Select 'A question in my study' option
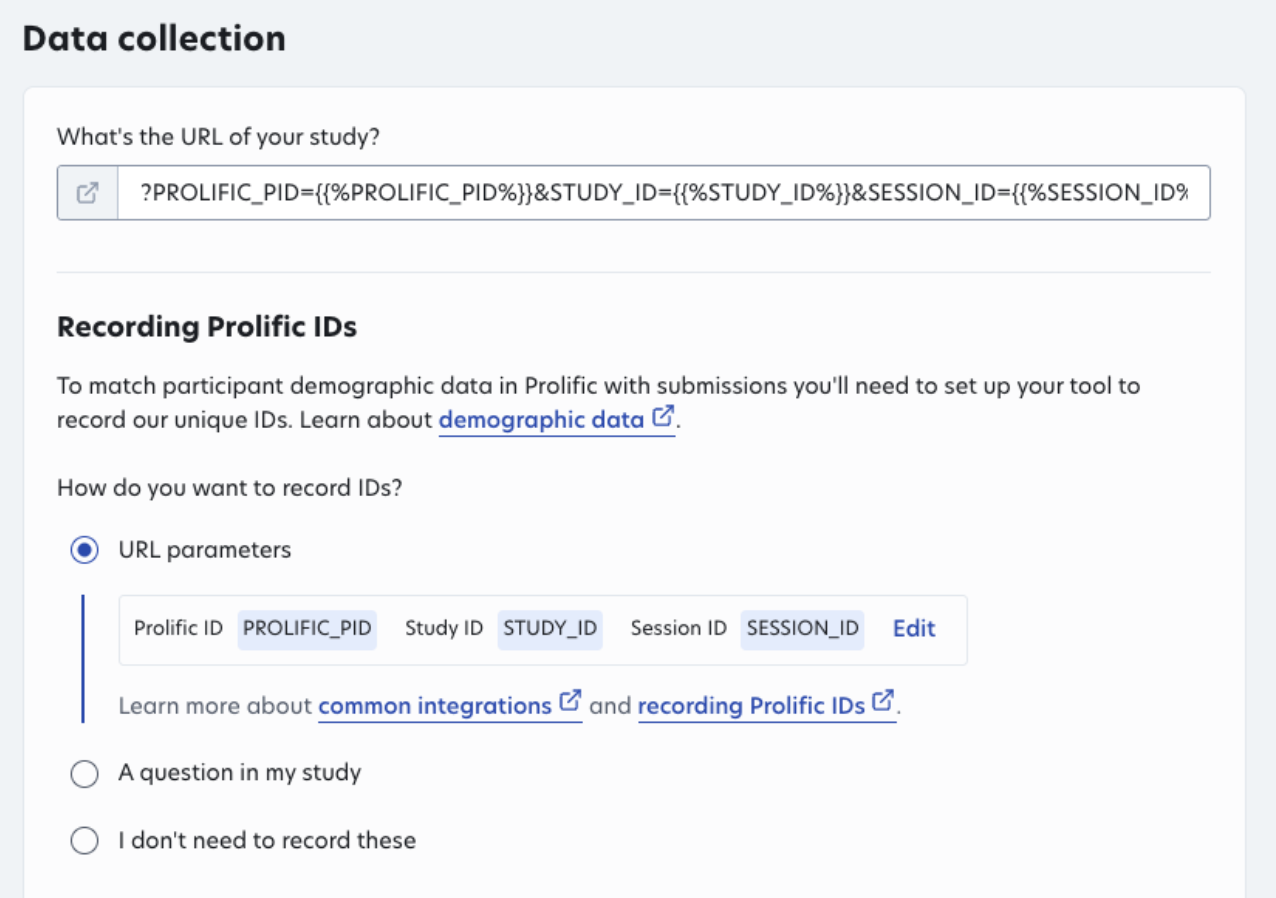This screenshot has width=1276, height=898. [x=84, y=773]
